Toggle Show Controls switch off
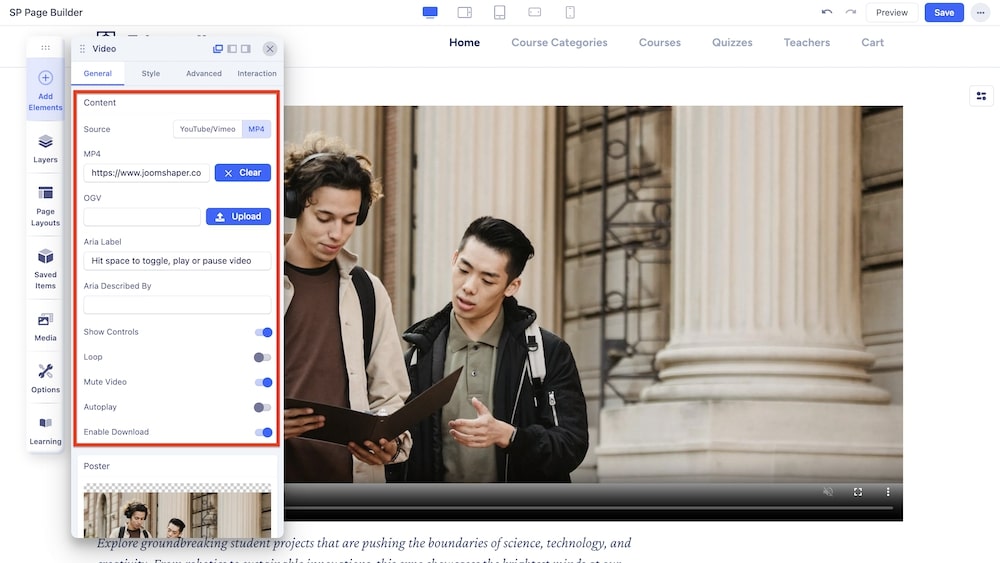1000x563 pixels. pos(263,332)
